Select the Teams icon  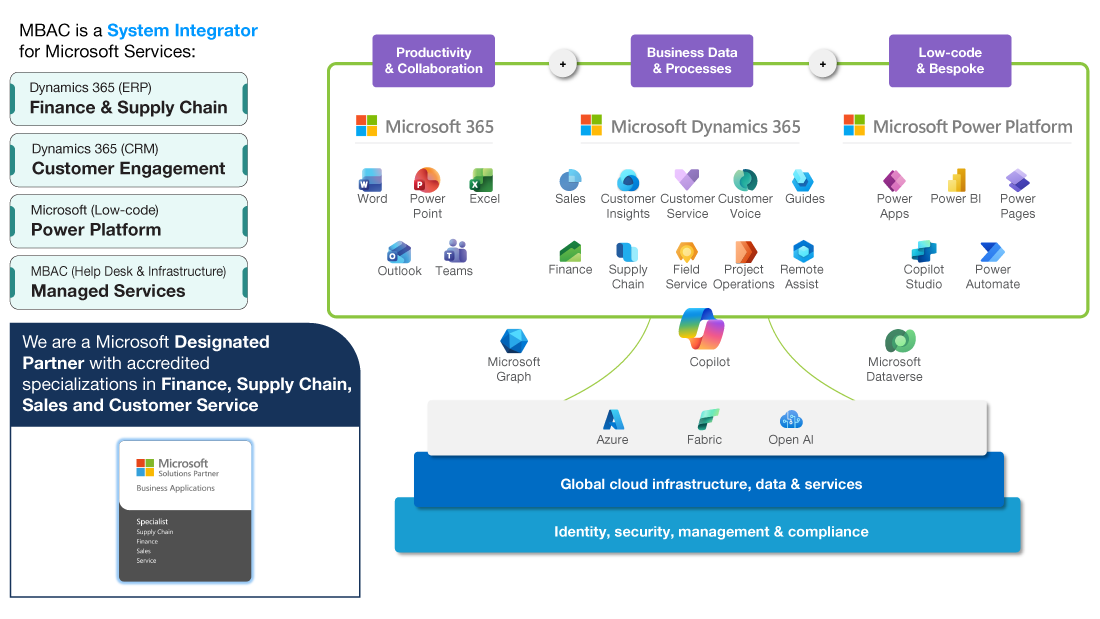click(455, 251)
